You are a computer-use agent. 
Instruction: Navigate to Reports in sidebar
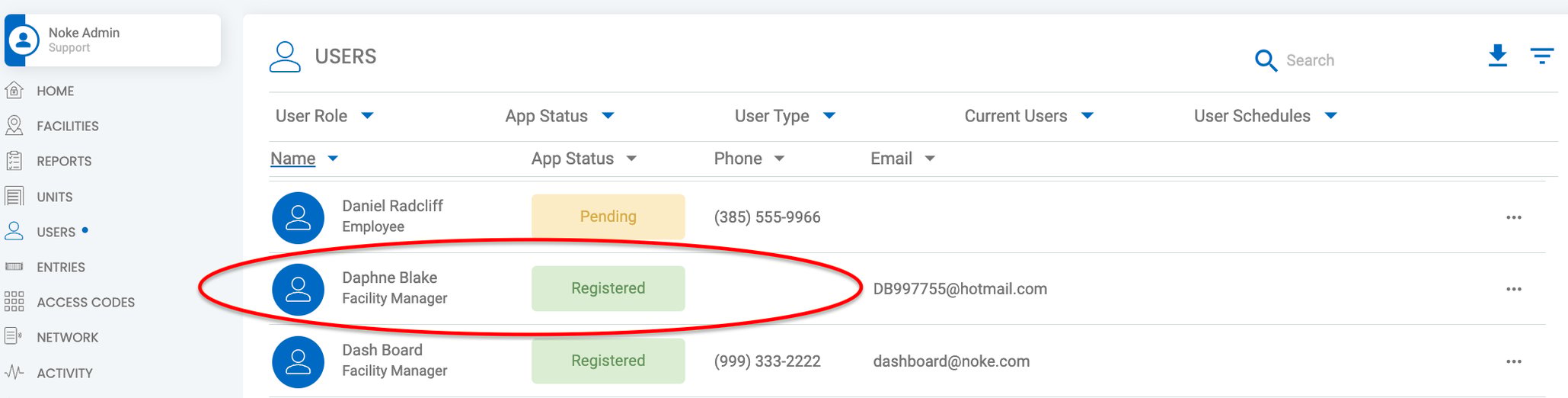[64, 161]
